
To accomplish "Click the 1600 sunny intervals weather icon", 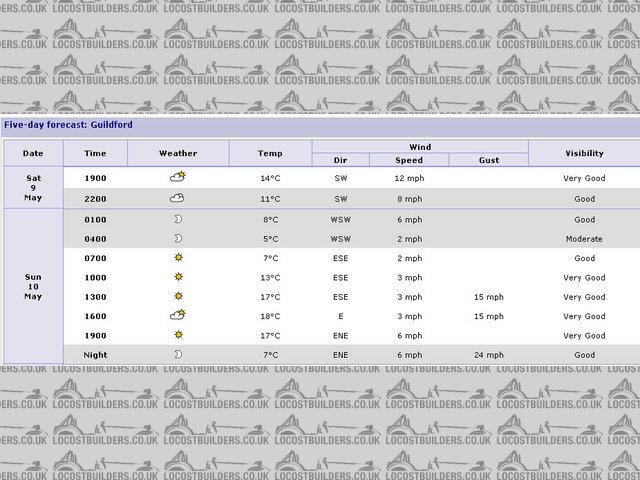I will [x=178, y=315].
